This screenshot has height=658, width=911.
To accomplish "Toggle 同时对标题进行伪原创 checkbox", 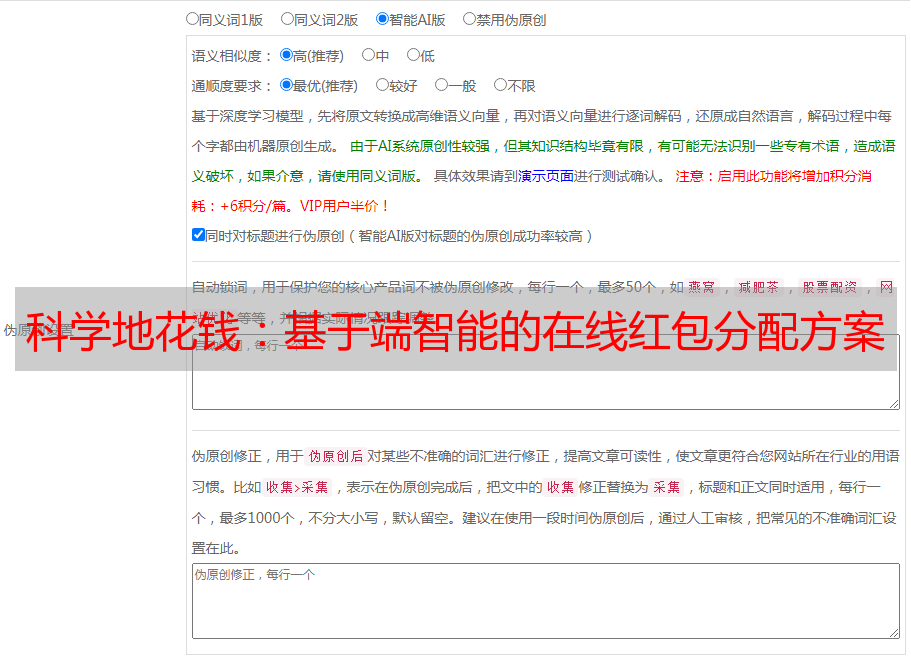I will point(198,235).
